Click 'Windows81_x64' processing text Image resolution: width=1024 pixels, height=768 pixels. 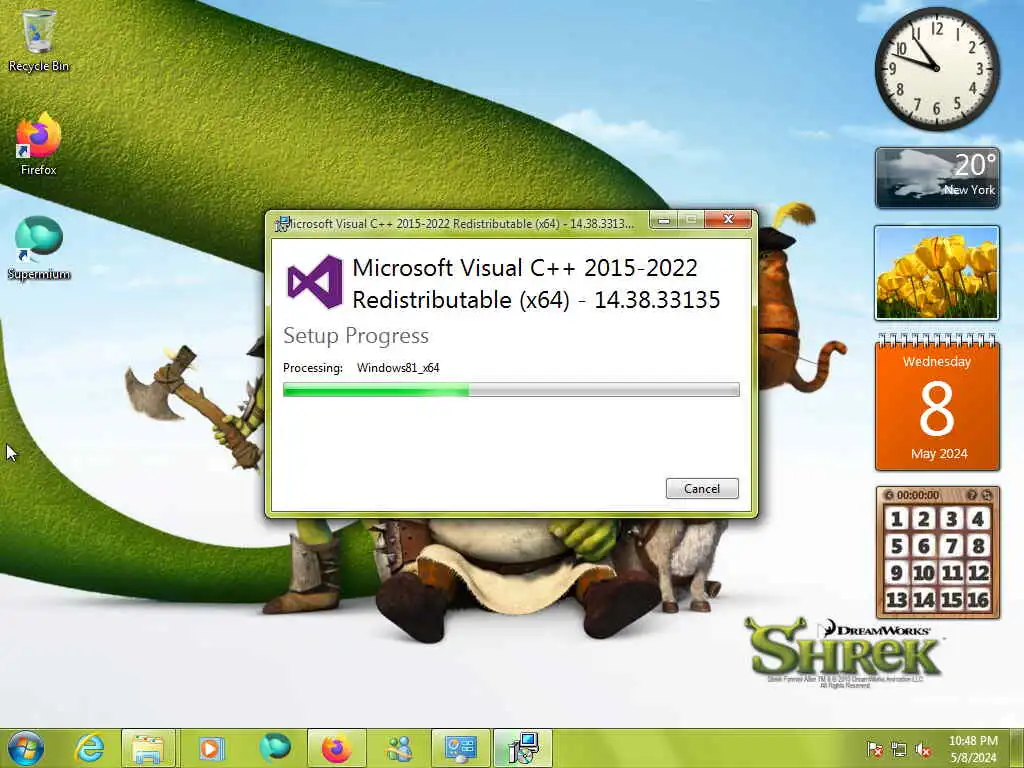(x=398, y=368)
